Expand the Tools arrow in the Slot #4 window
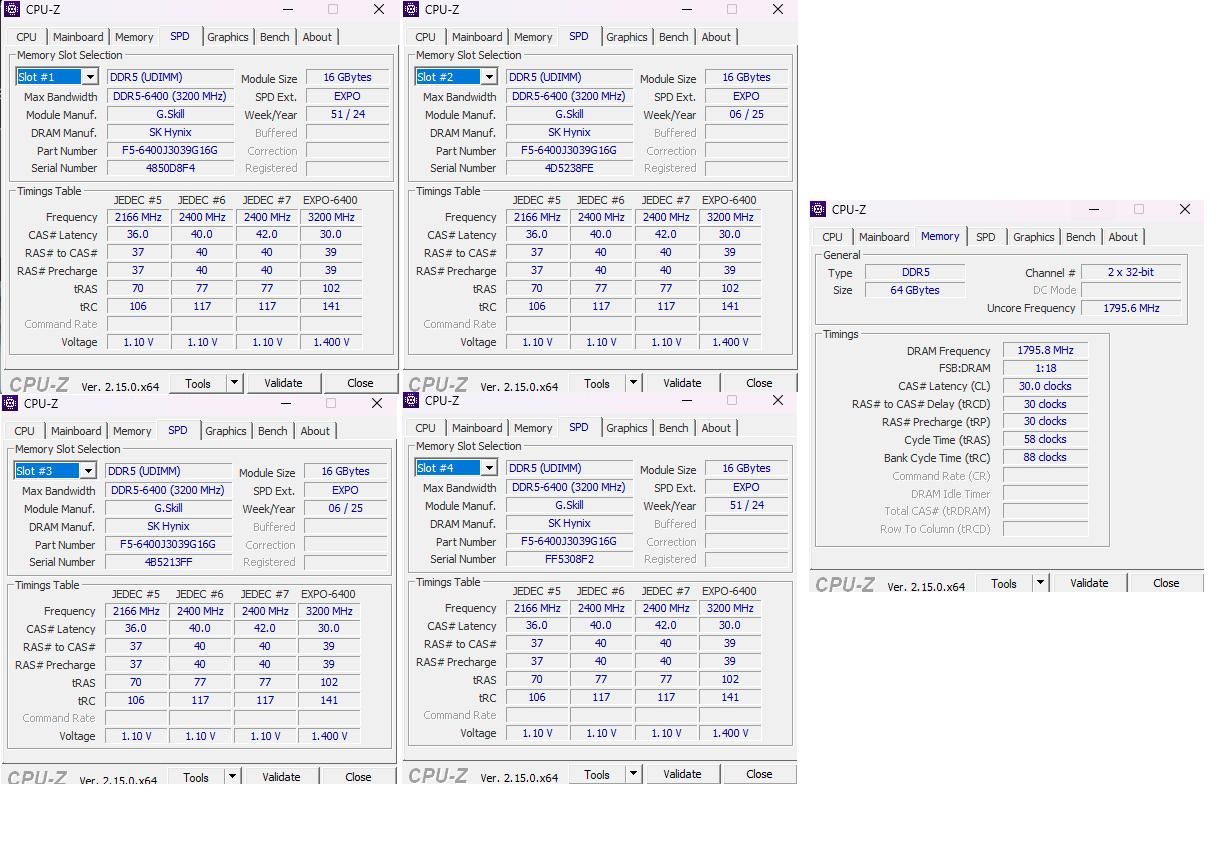The image size is (1217, 842). 633,773
